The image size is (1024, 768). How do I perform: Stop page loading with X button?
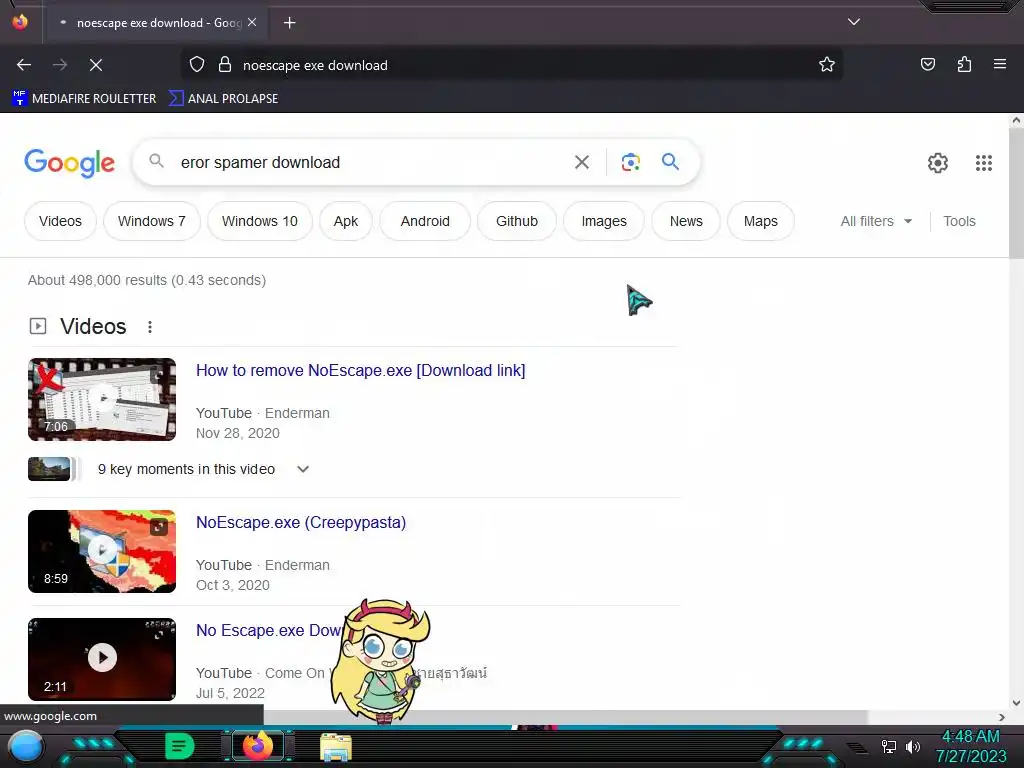pyautogui.click(x=96, y=65)
